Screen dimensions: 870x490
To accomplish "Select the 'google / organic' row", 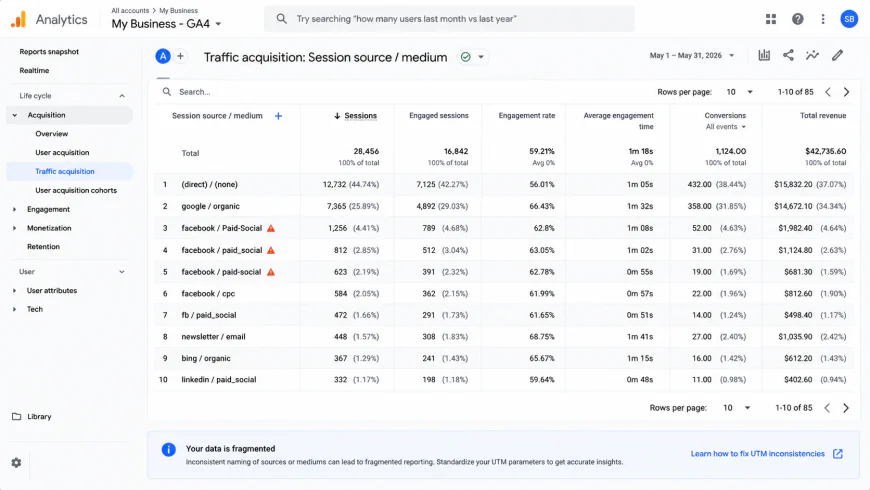I will click(x=504, y=206).
